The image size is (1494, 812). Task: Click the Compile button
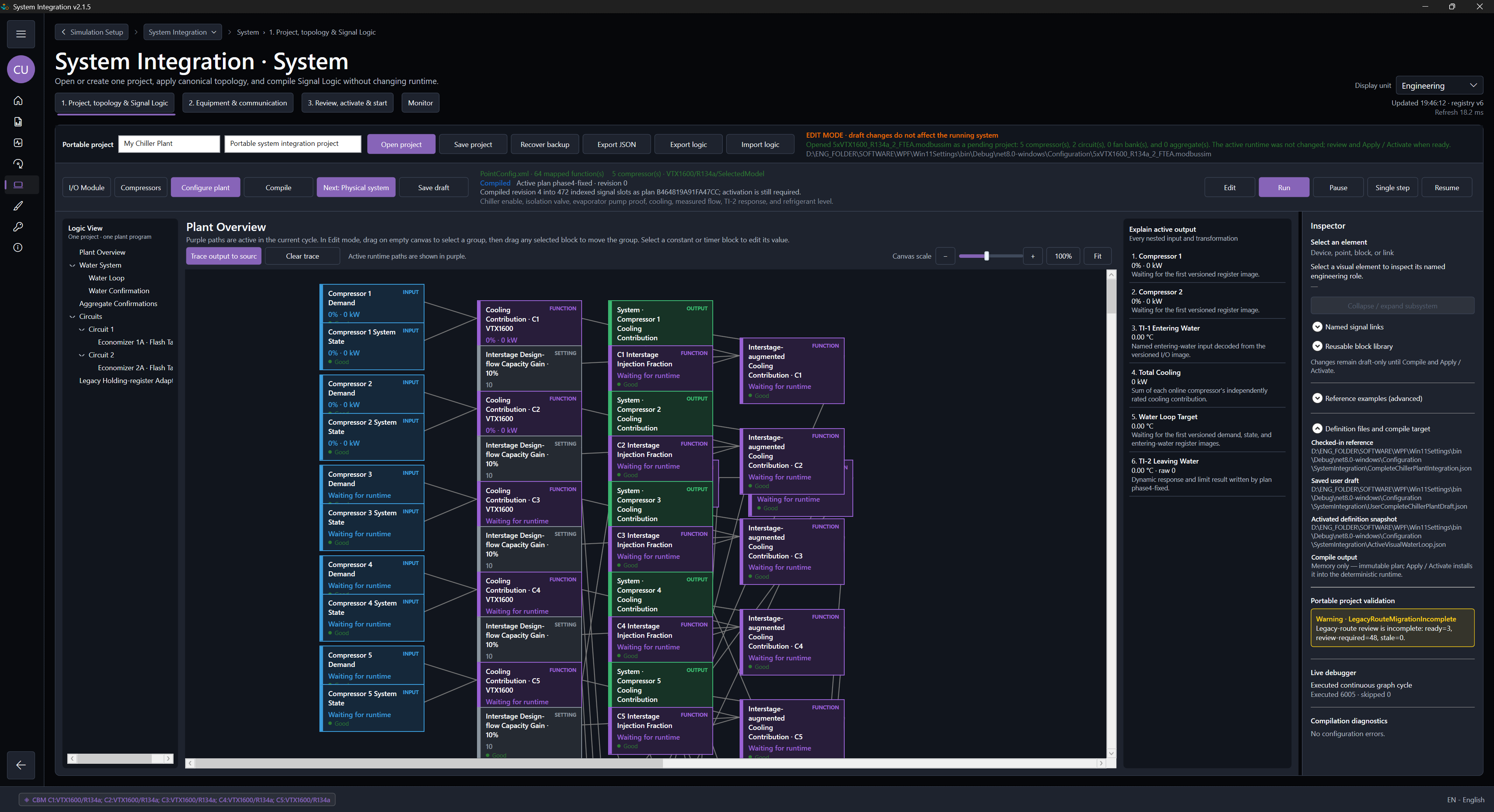click(x=279, y=188)
